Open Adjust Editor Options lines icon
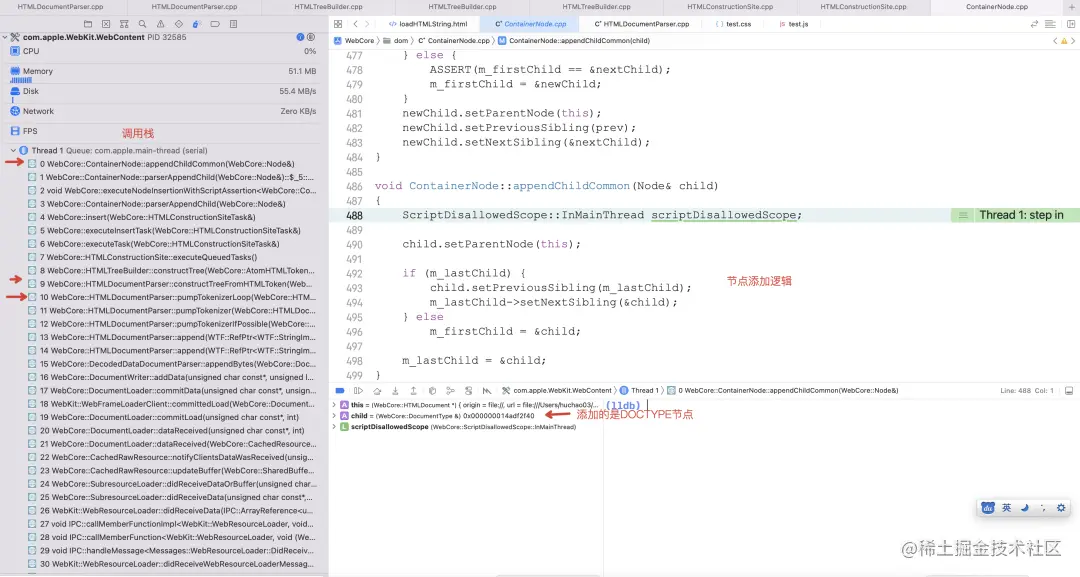The height and width of the screenshot is (577, 1080). coord(1050,24)
